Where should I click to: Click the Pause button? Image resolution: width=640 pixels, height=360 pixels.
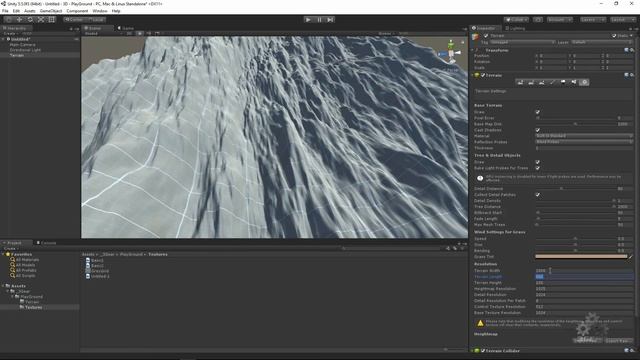pyautogui.click(x=319, y=20)
